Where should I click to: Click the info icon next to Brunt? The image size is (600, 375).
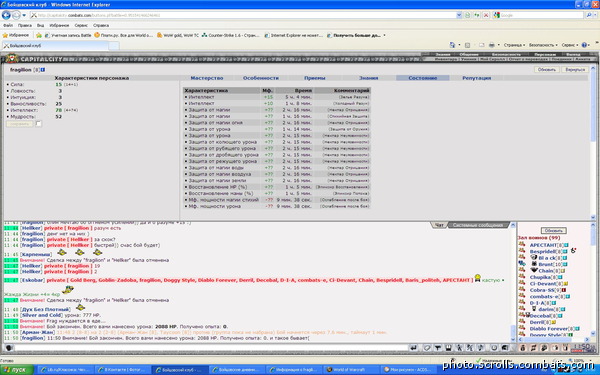565,264
